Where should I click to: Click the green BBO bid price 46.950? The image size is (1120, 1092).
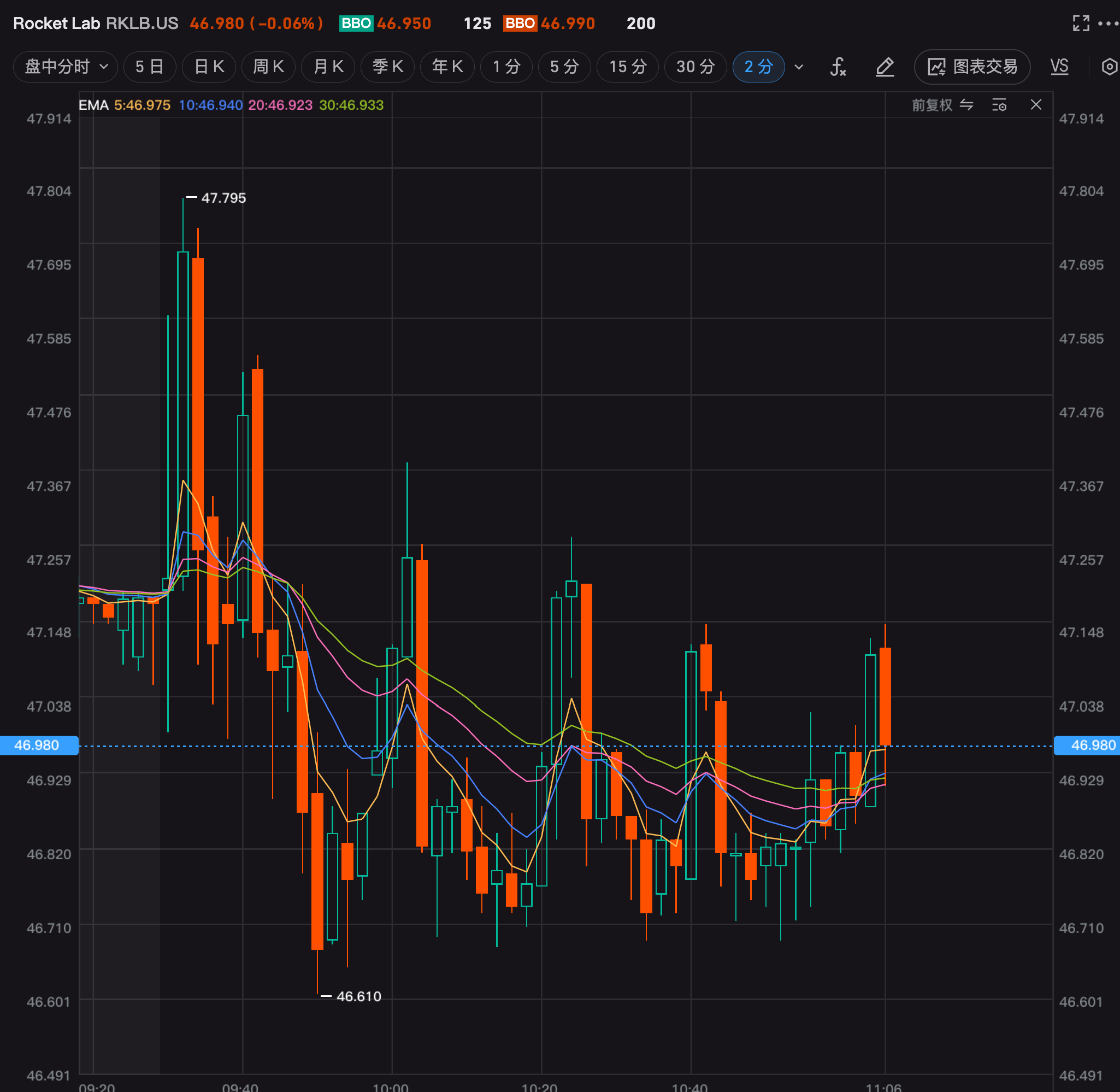click(x=404, y=23)
